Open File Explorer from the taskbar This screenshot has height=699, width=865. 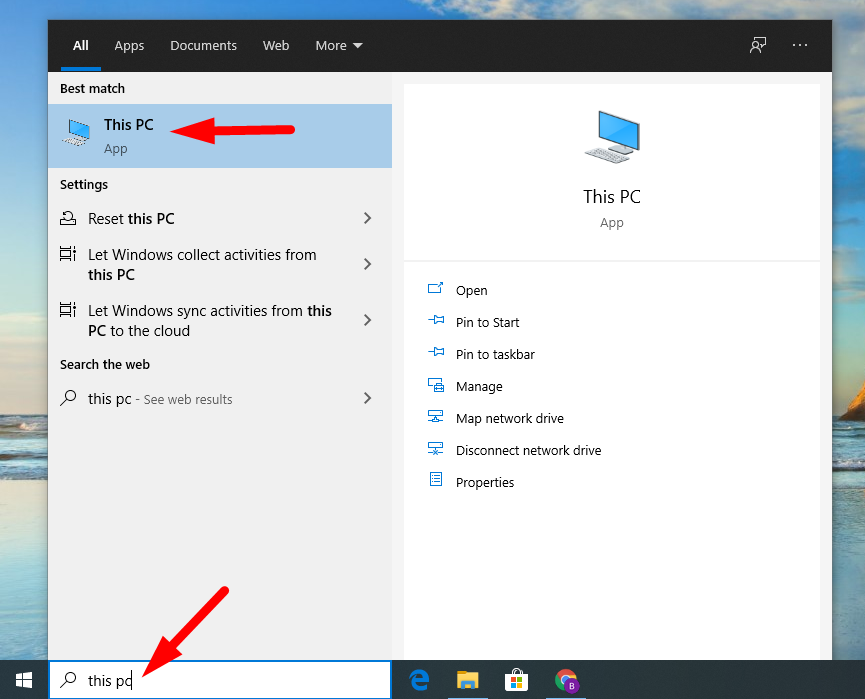(x=468, y=680)
